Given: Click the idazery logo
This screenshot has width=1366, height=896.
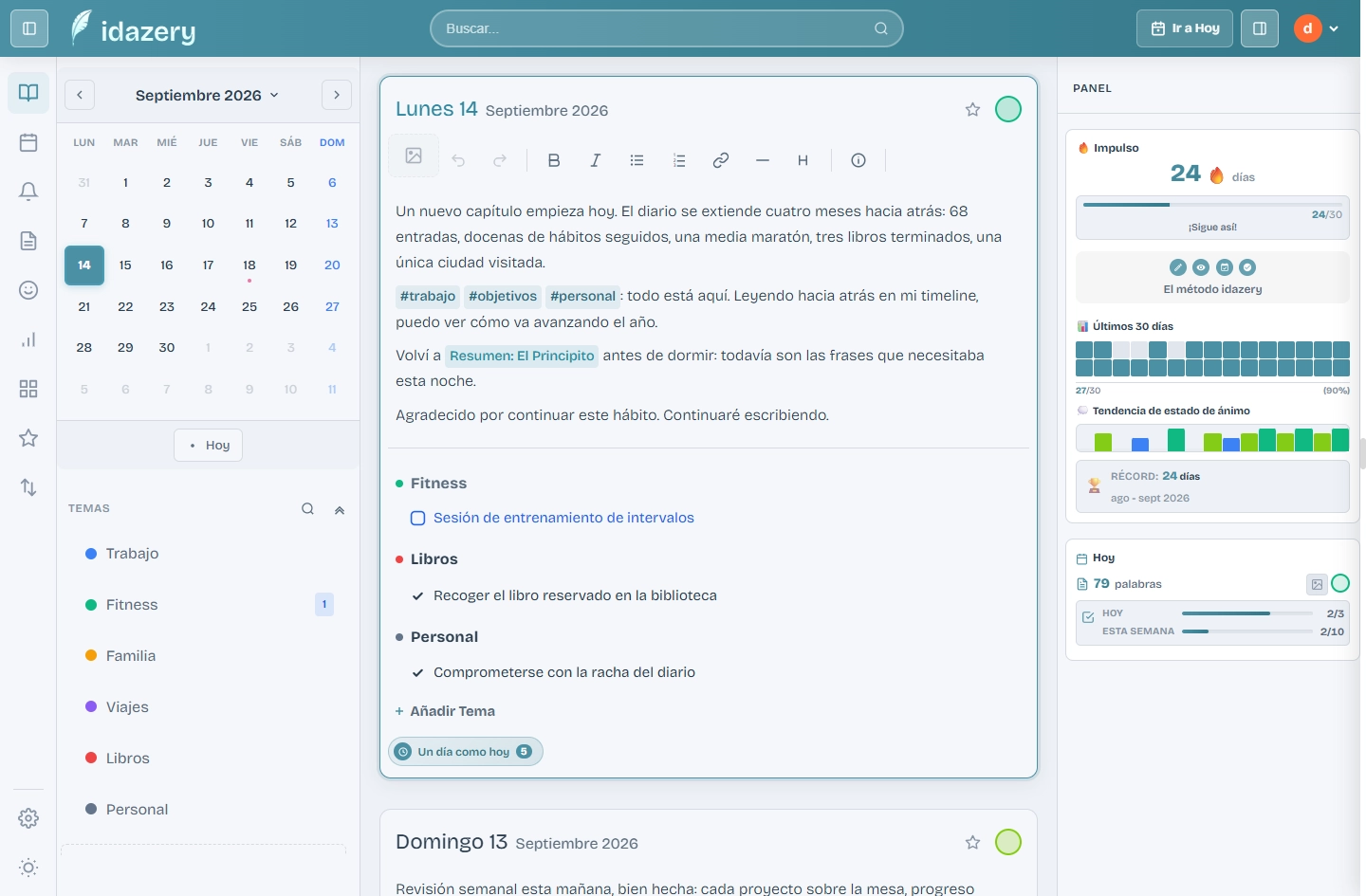Looking at the screenshot, I should click(134, 28).
